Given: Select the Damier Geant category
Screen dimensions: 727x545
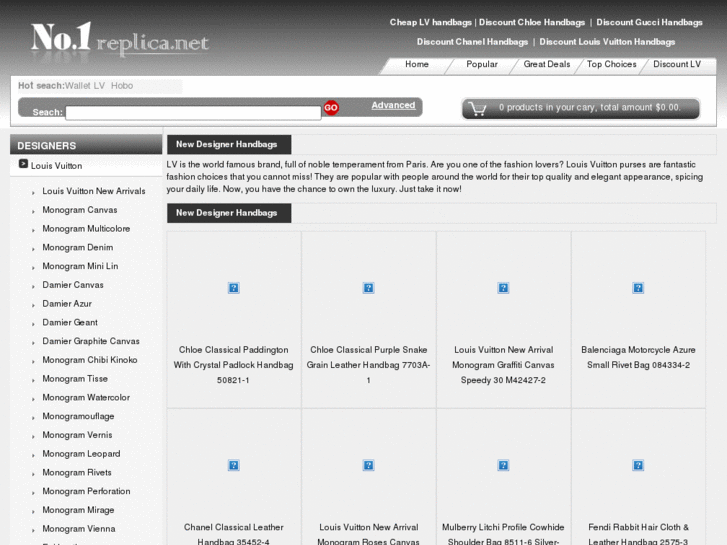Looking at the screenshot, I should pyautogui.click(x=70, y=322).
